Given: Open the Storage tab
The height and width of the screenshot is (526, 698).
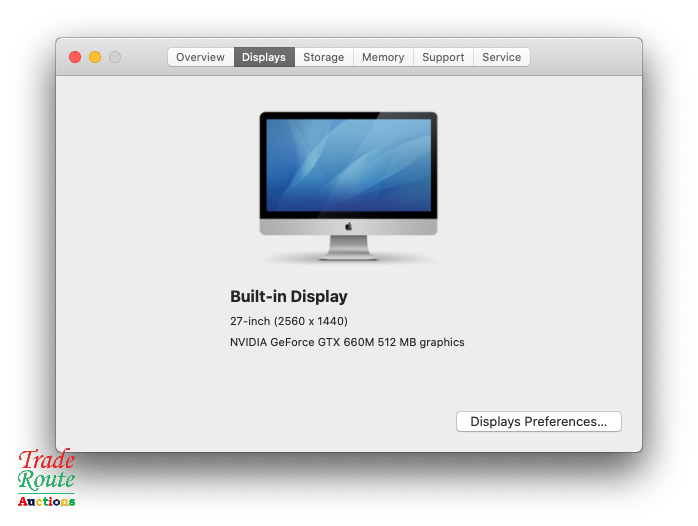Looking at the screenshot, I should click(x=324, y=57).
